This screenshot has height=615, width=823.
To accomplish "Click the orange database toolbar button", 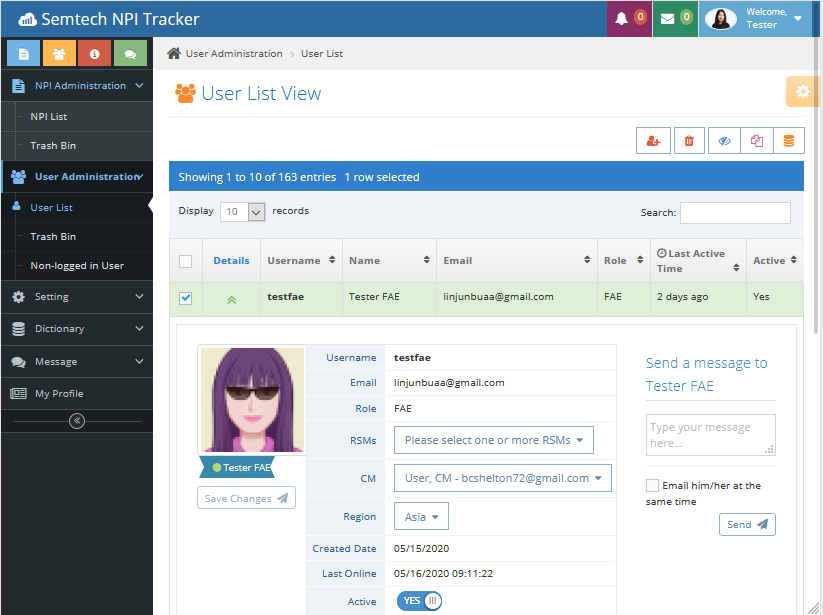I will [789, 141].
